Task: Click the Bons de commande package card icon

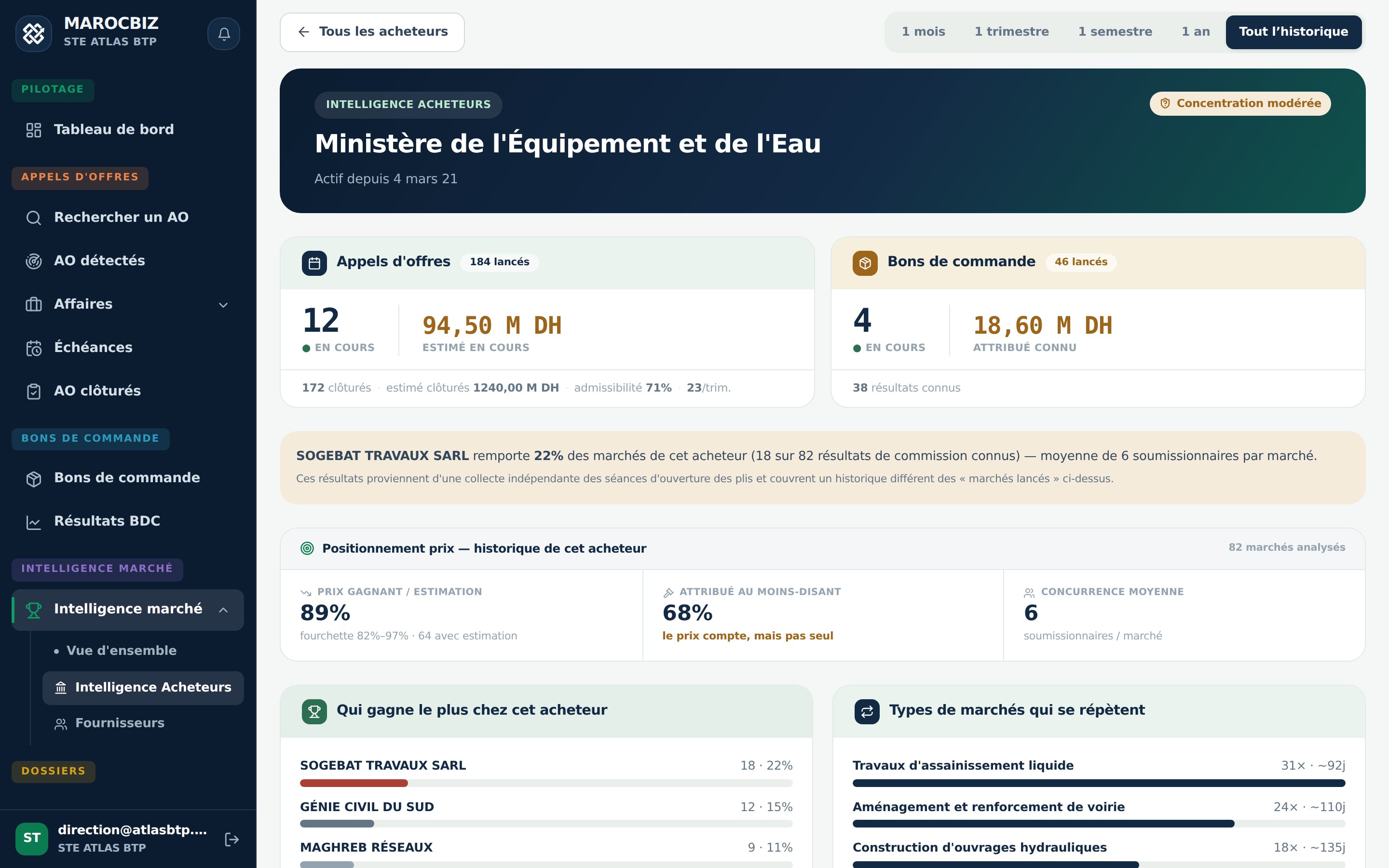Action: [865, 263]
